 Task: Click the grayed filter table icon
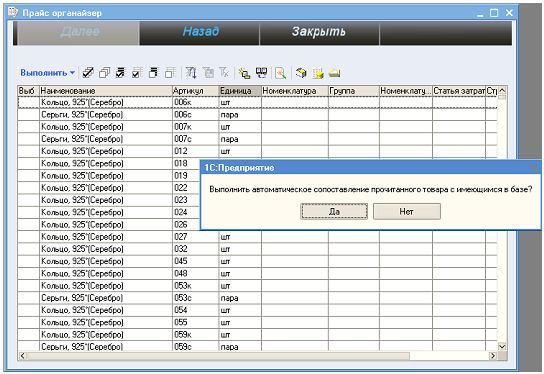coord(208,73)
